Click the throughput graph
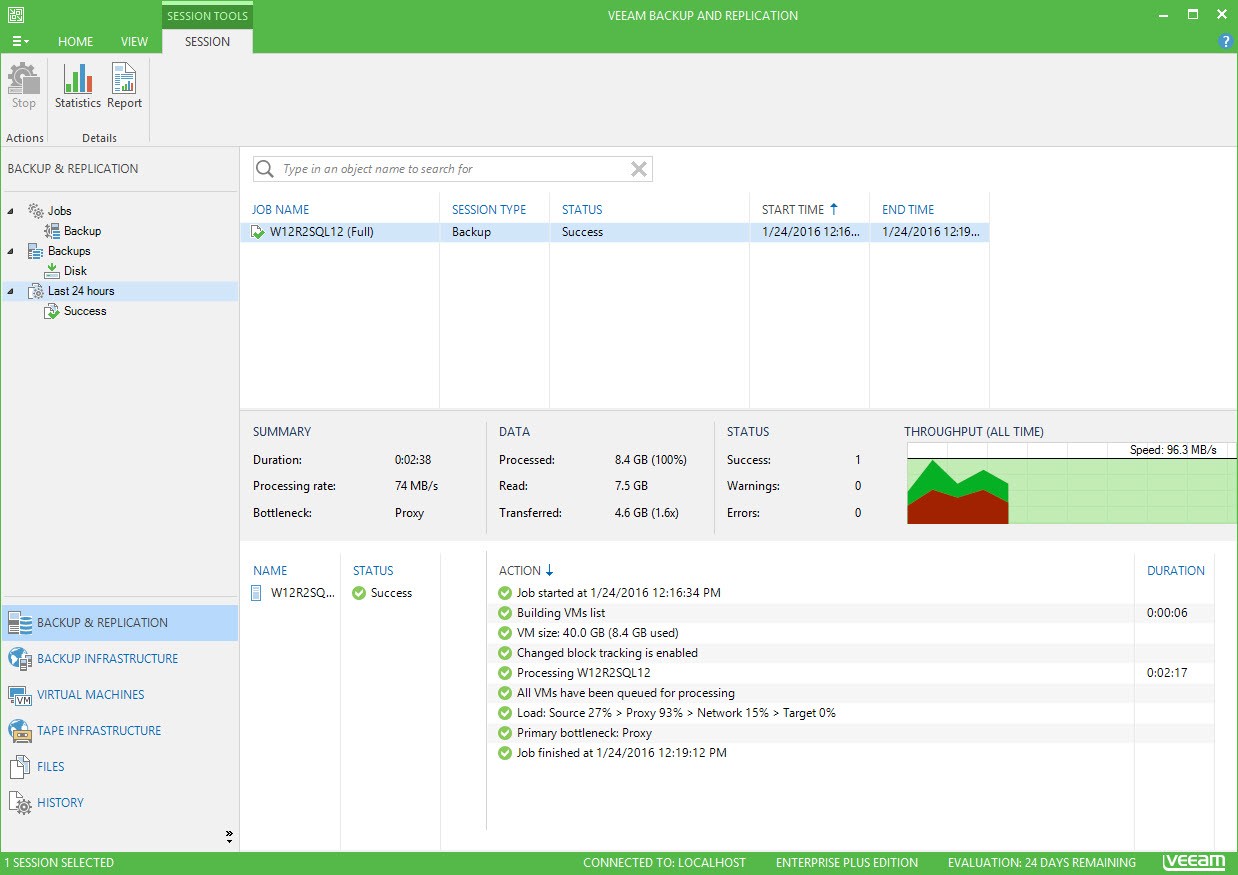The width and height of the screenshot is (1238, 875). (x=1070, y=483)
